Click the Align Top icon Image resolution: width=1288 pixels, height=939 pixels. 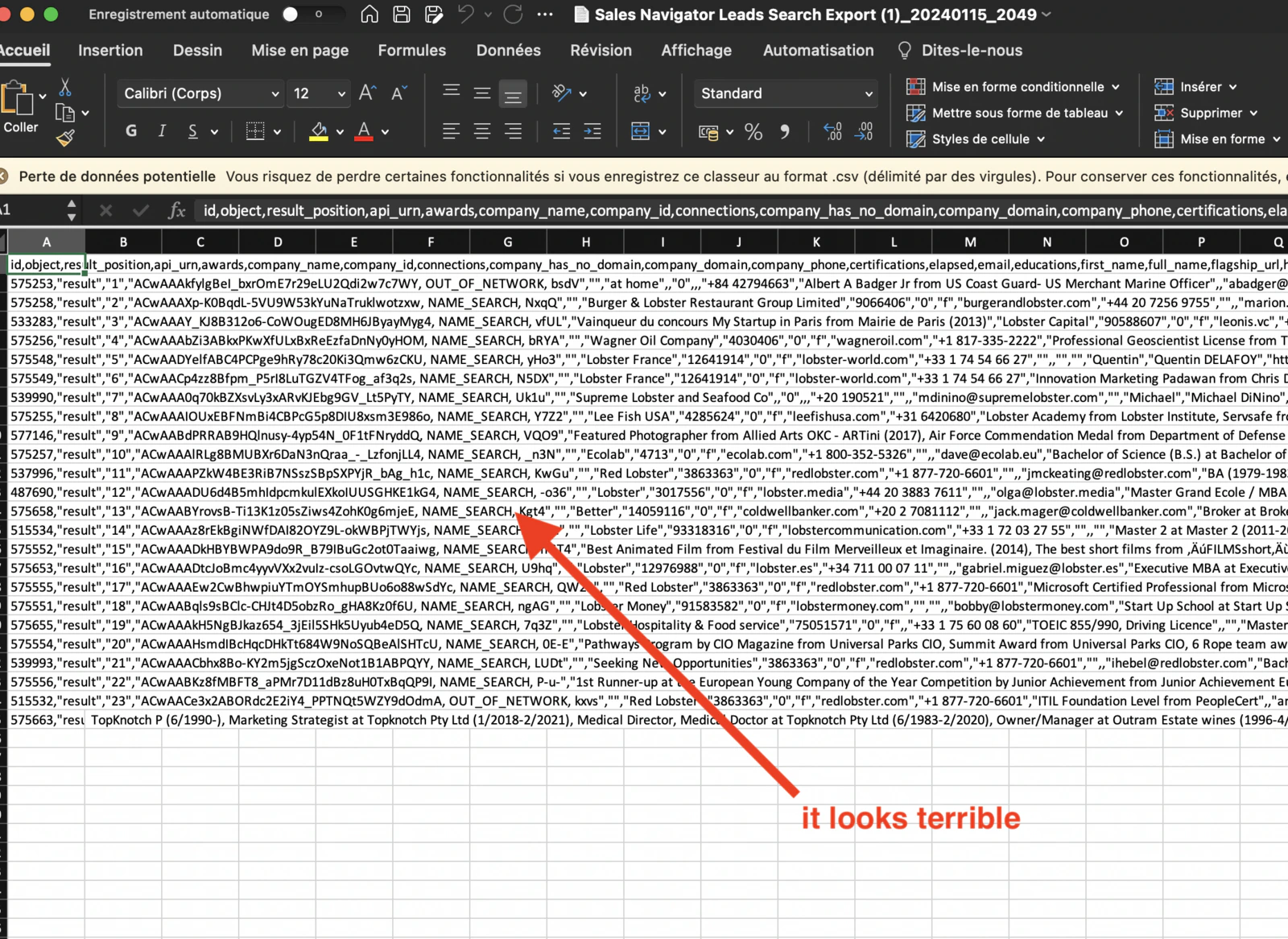click(452, 93)
